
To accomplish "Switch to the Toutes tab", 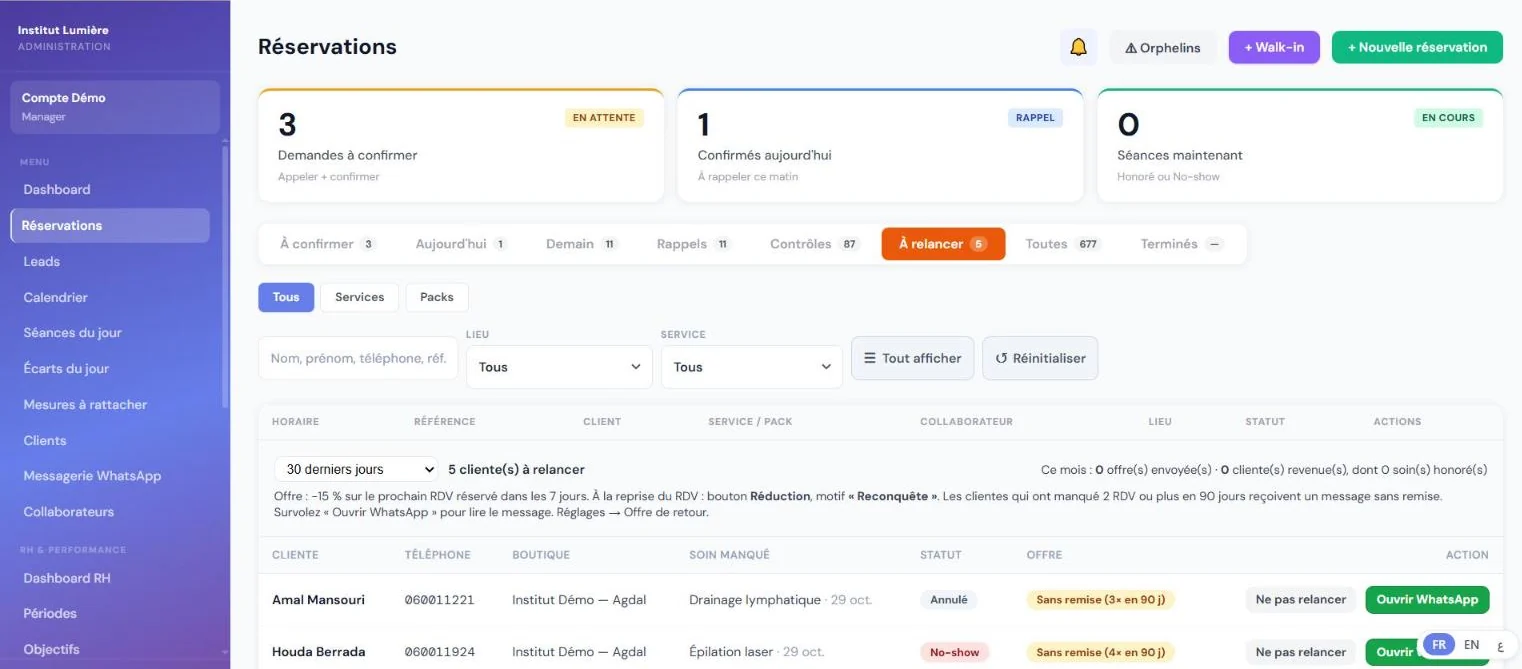I will 1062,244.
